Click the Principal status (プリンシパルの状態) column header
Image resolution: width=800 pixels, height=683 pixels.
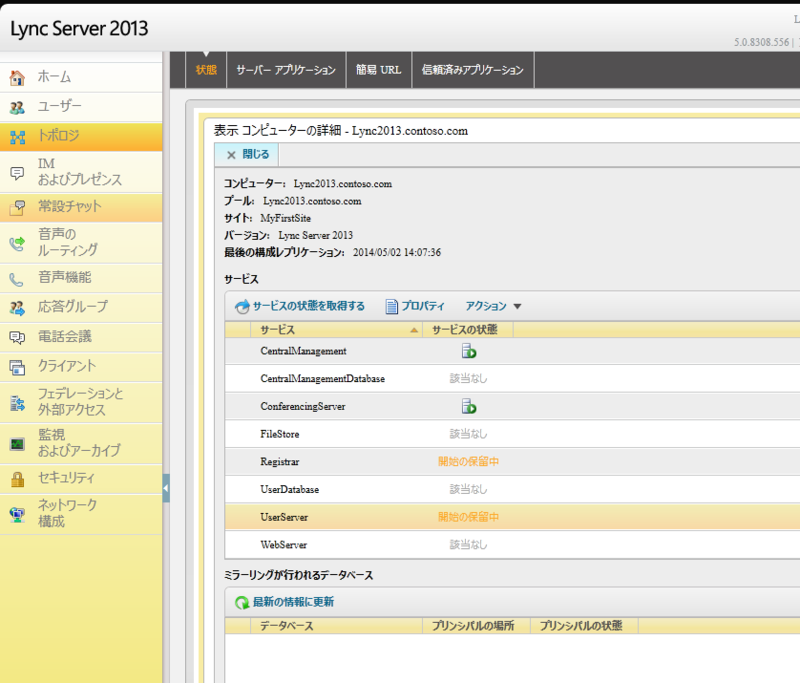pos(585,626)
